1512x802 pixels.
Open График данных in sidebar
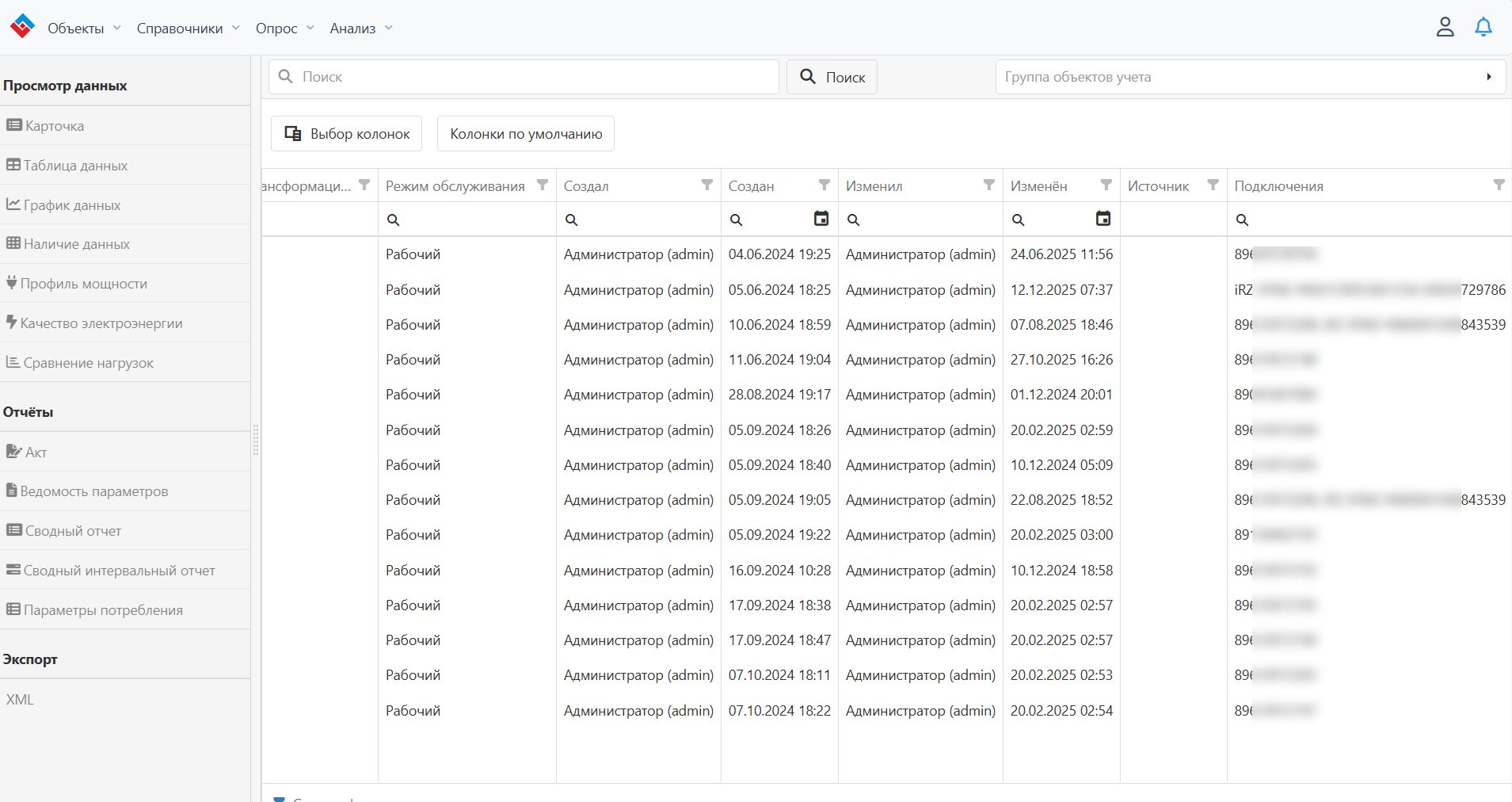72,205
